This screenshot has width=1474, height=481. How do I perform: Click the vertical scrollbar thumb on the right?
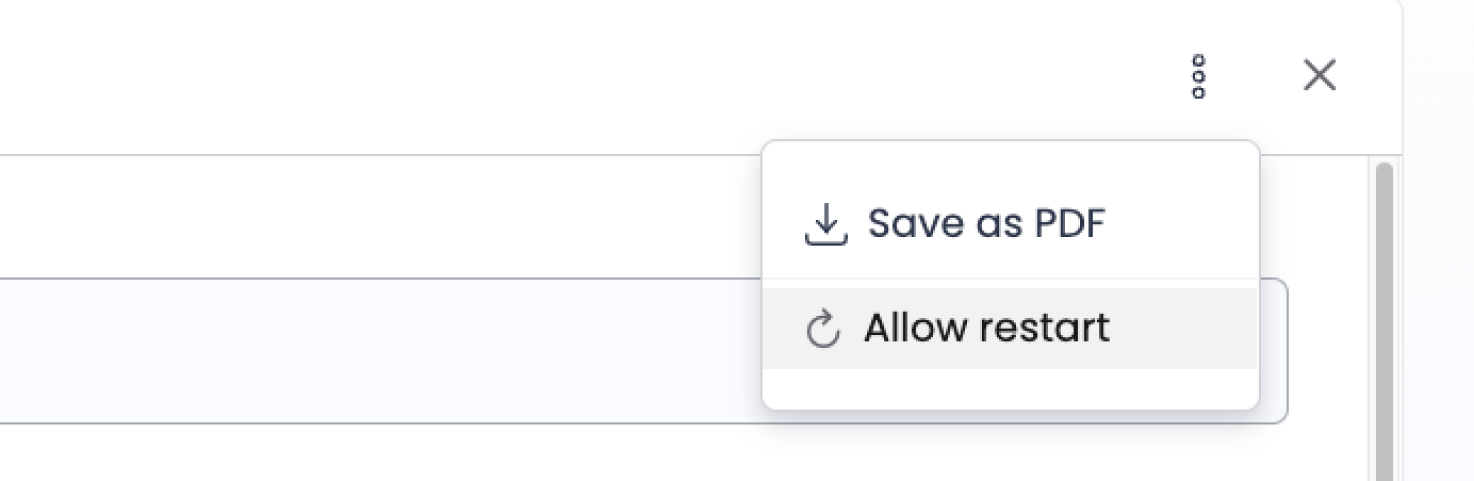[x=1384, y=320]
